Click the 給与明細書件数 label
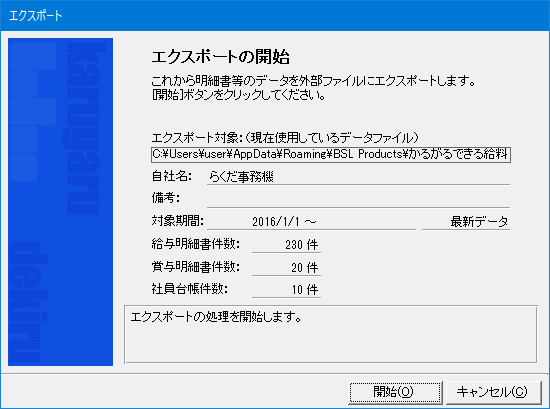 click(x=196, y=244)
